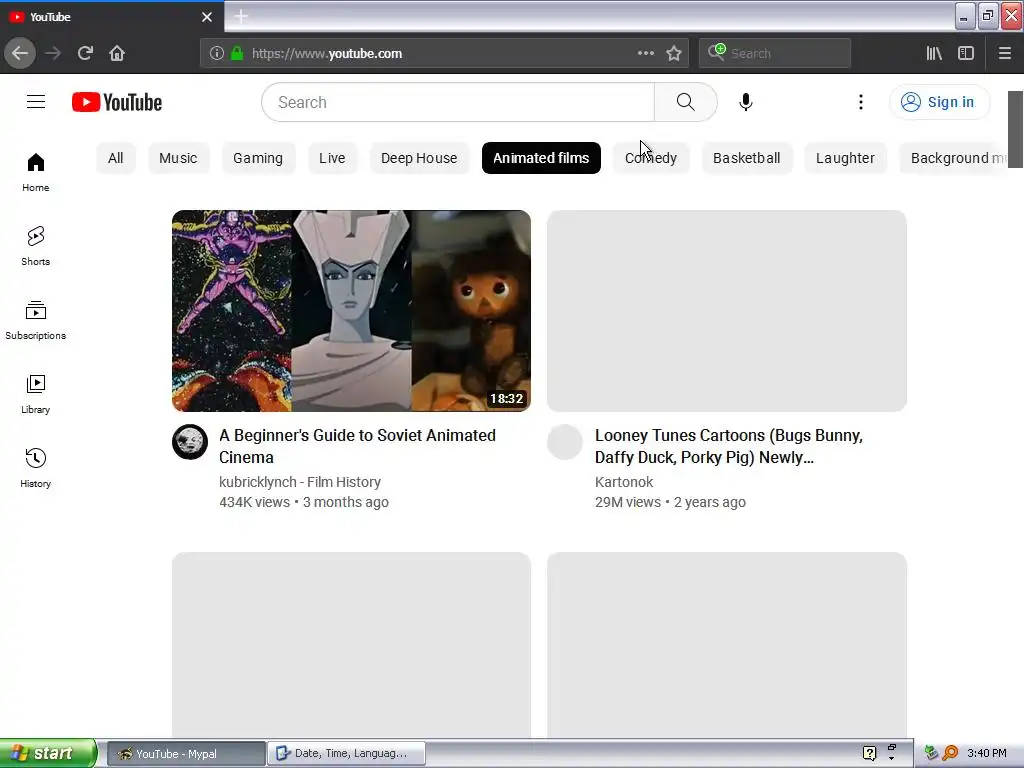1024x768 pixels.
Task: Select the Music filter chip
Action: click(x=178, y=158)
